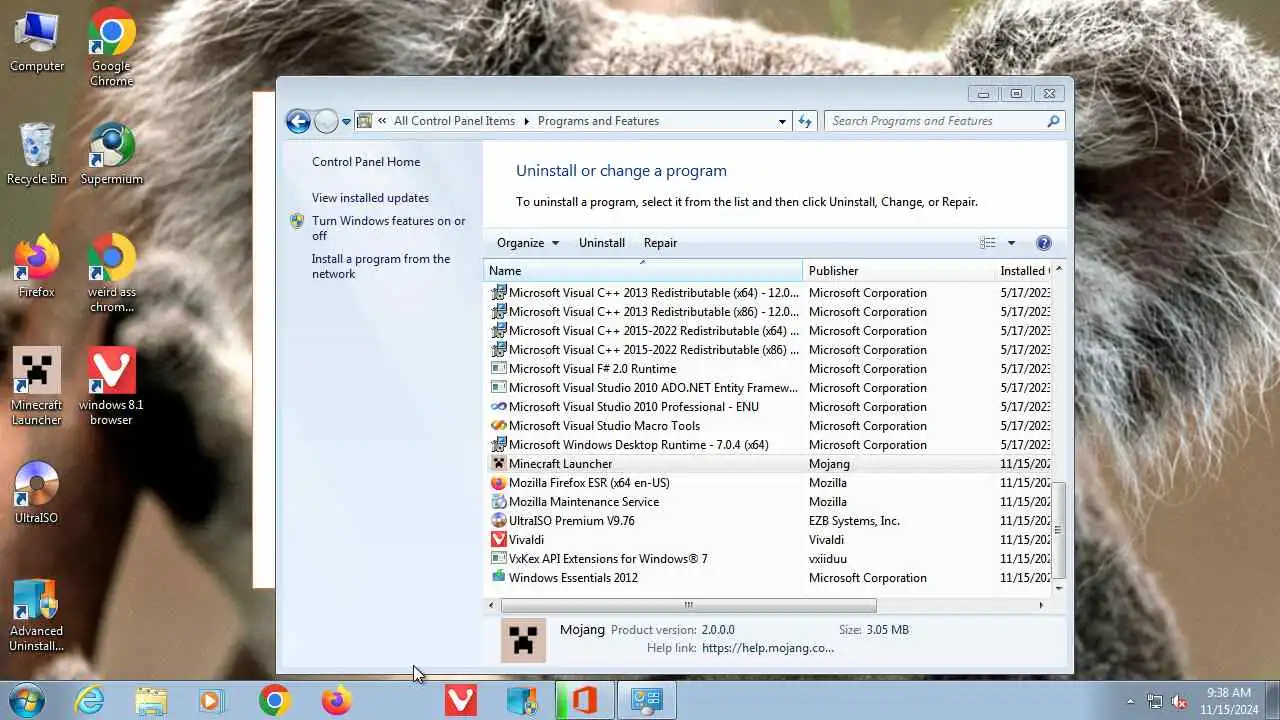Click the network tray icon

point(1155,701)
